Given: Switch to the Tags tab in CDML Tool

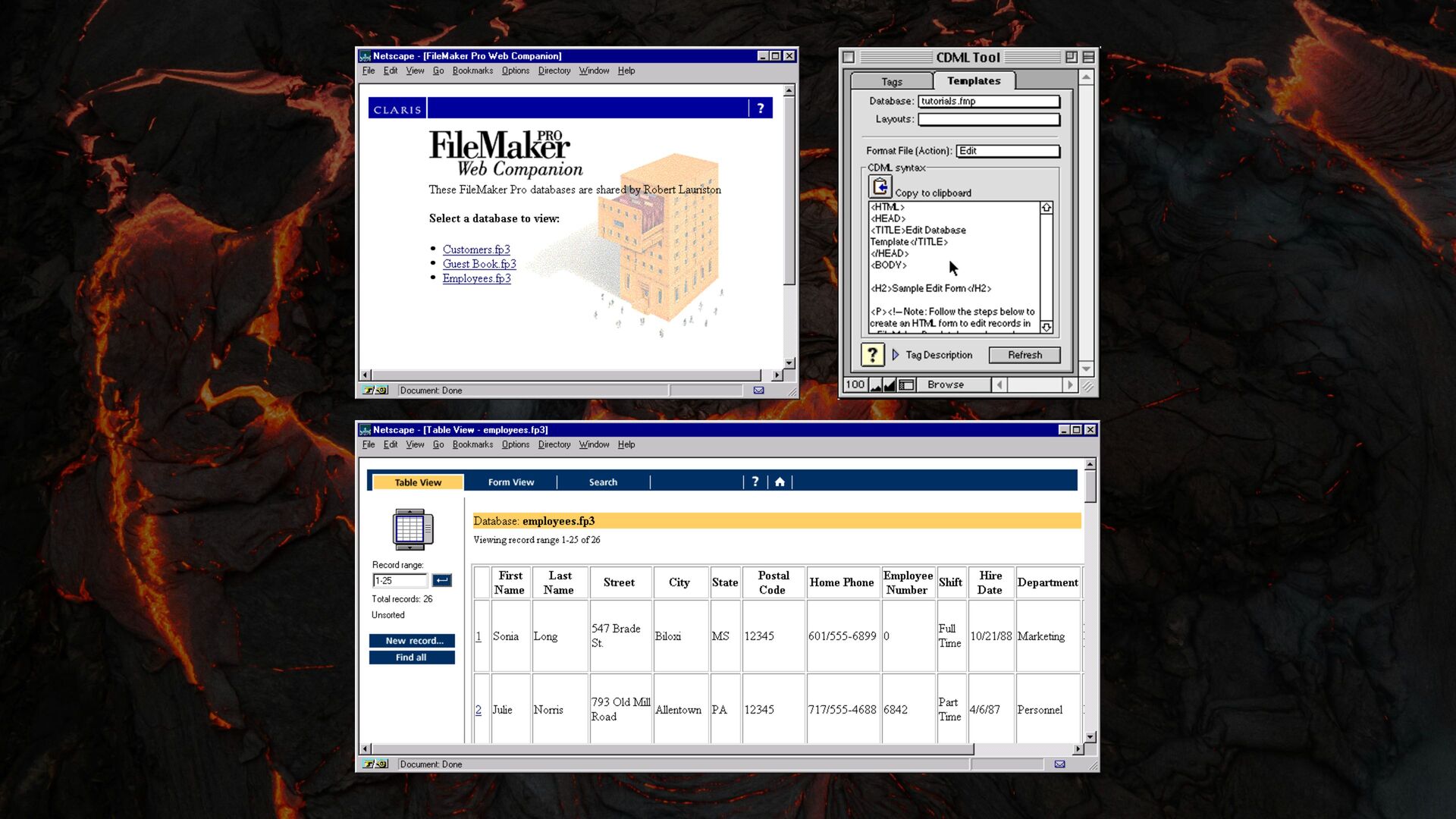Looking at the screenshot, I should 892,82.
